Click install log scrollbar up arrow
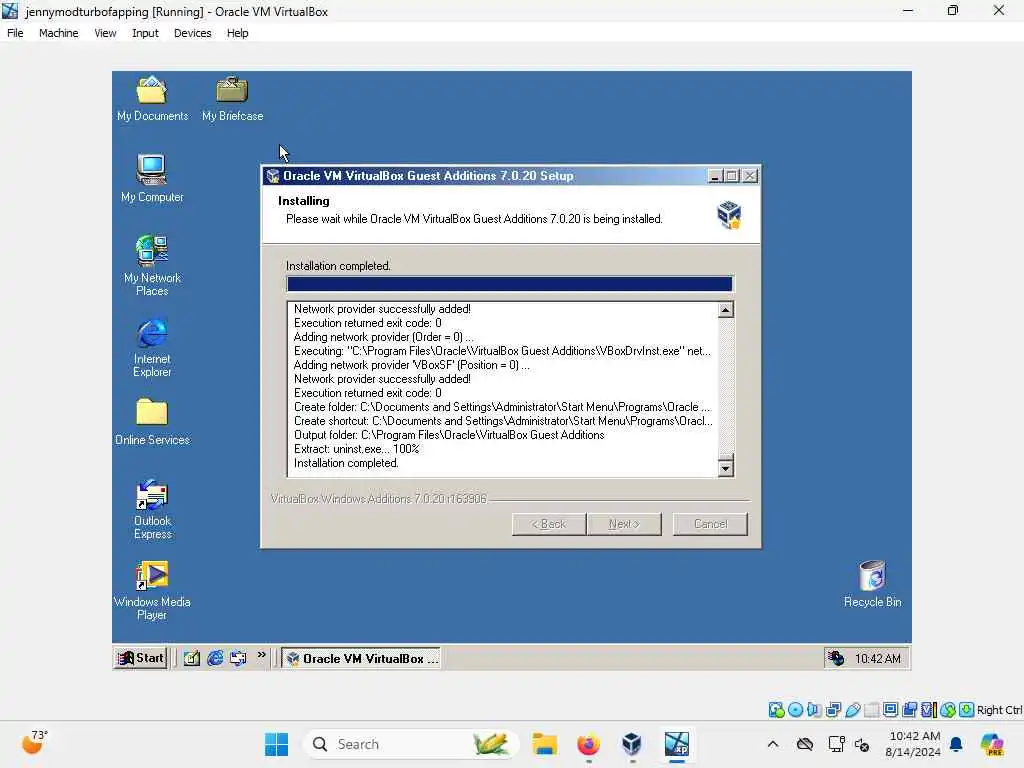Screen dimensions: 1024x768 [x=726, y=310]
